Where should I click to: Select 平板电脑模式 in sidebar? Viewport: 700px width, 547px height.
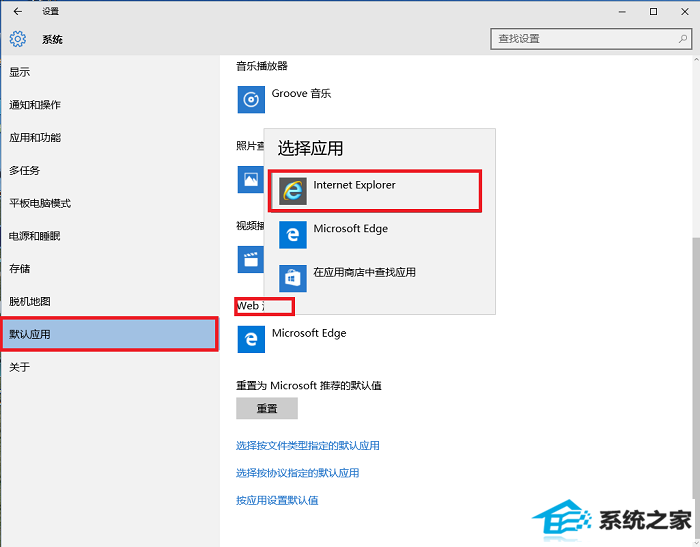[109, 203]
